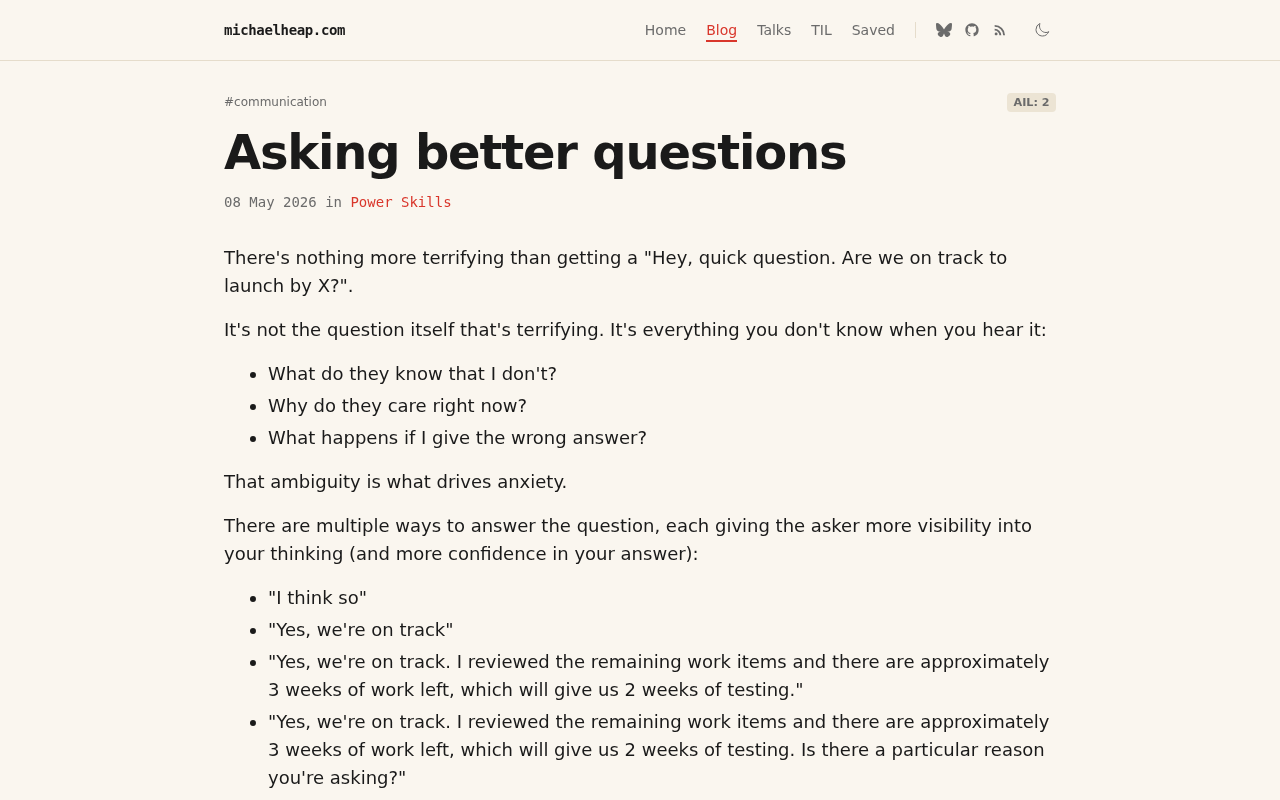The width and height of the screenshot is (1280, 800).
Task: Toggle dark mode with the moon icon
Action: 1042,30
